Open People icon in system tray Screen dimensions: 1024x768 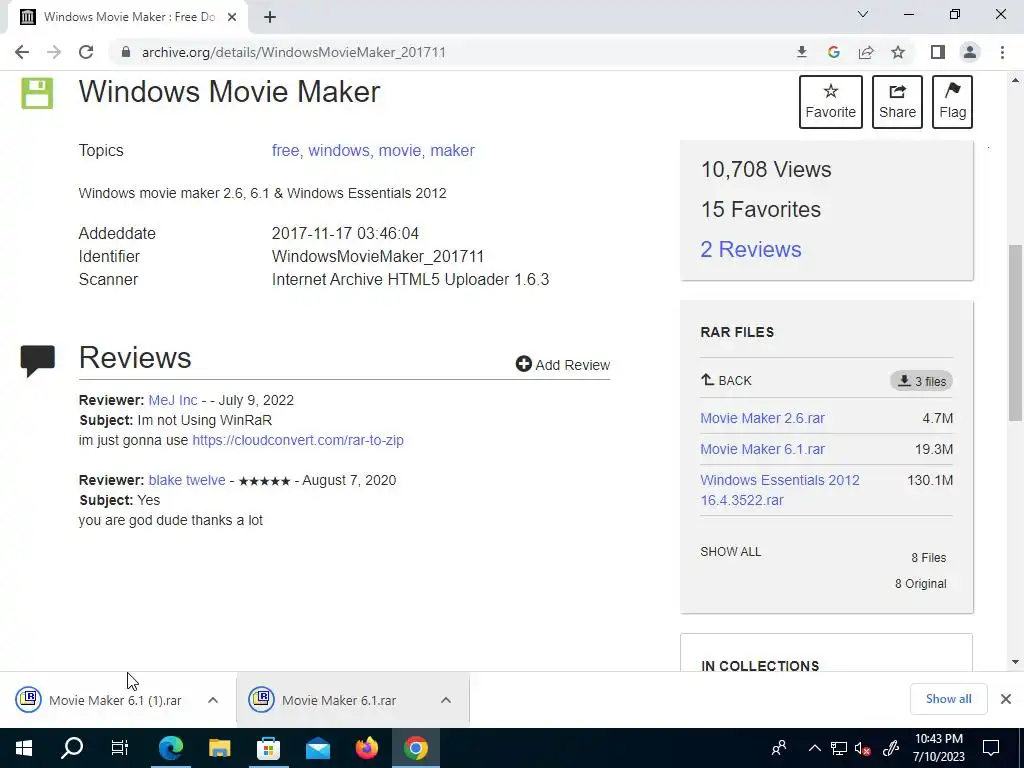pyautogui.click(x=779, y=748)
